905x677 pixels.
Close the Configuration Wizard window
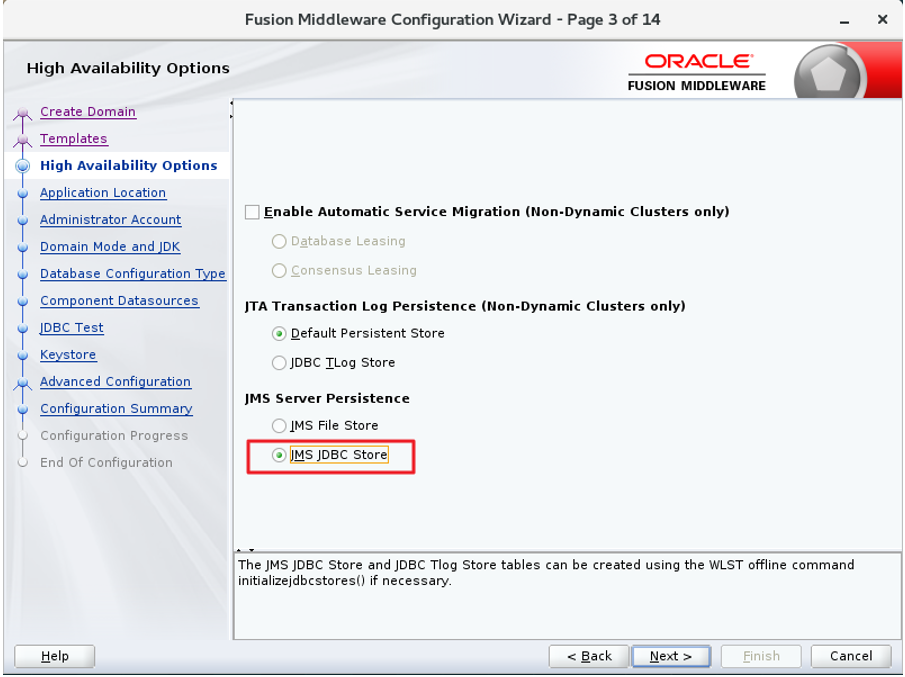click(x=882, y=20)
